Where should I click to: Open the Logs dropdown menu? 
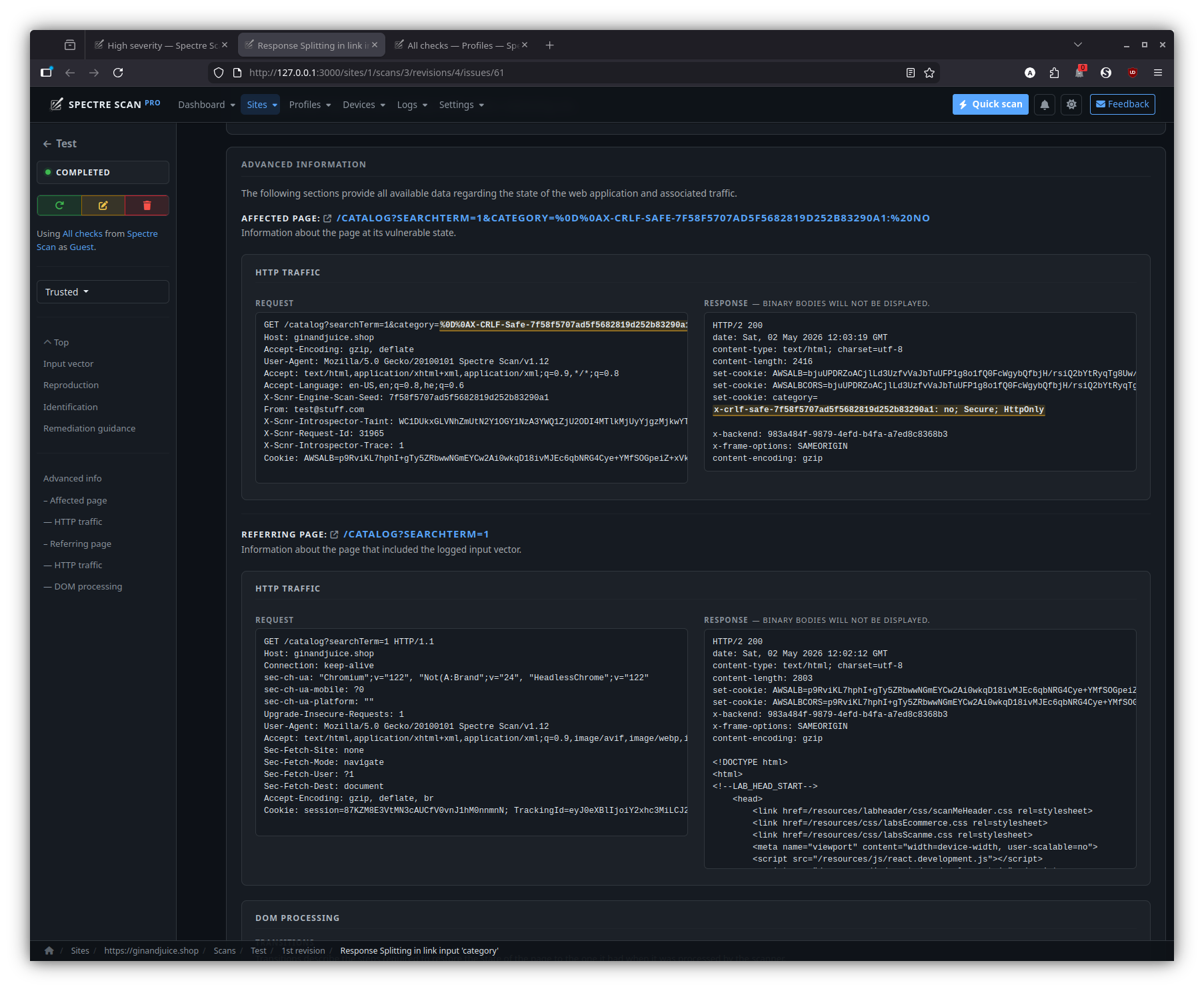click(x=412, y=105)
